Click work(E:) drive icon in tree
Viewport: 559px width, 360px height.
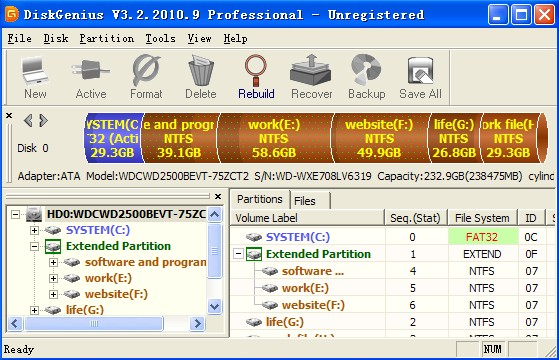coord(72,278)
